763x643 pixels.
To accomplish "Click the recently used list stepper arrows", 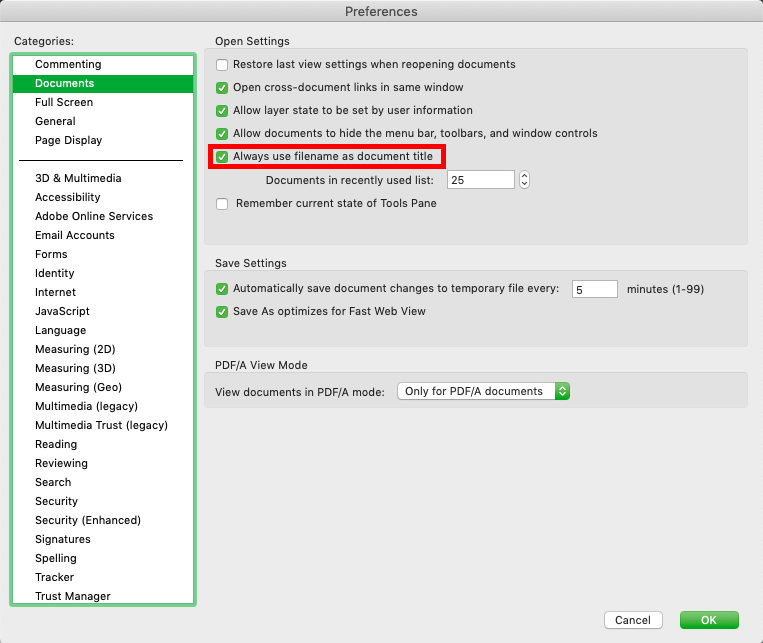I will [525, 180].
